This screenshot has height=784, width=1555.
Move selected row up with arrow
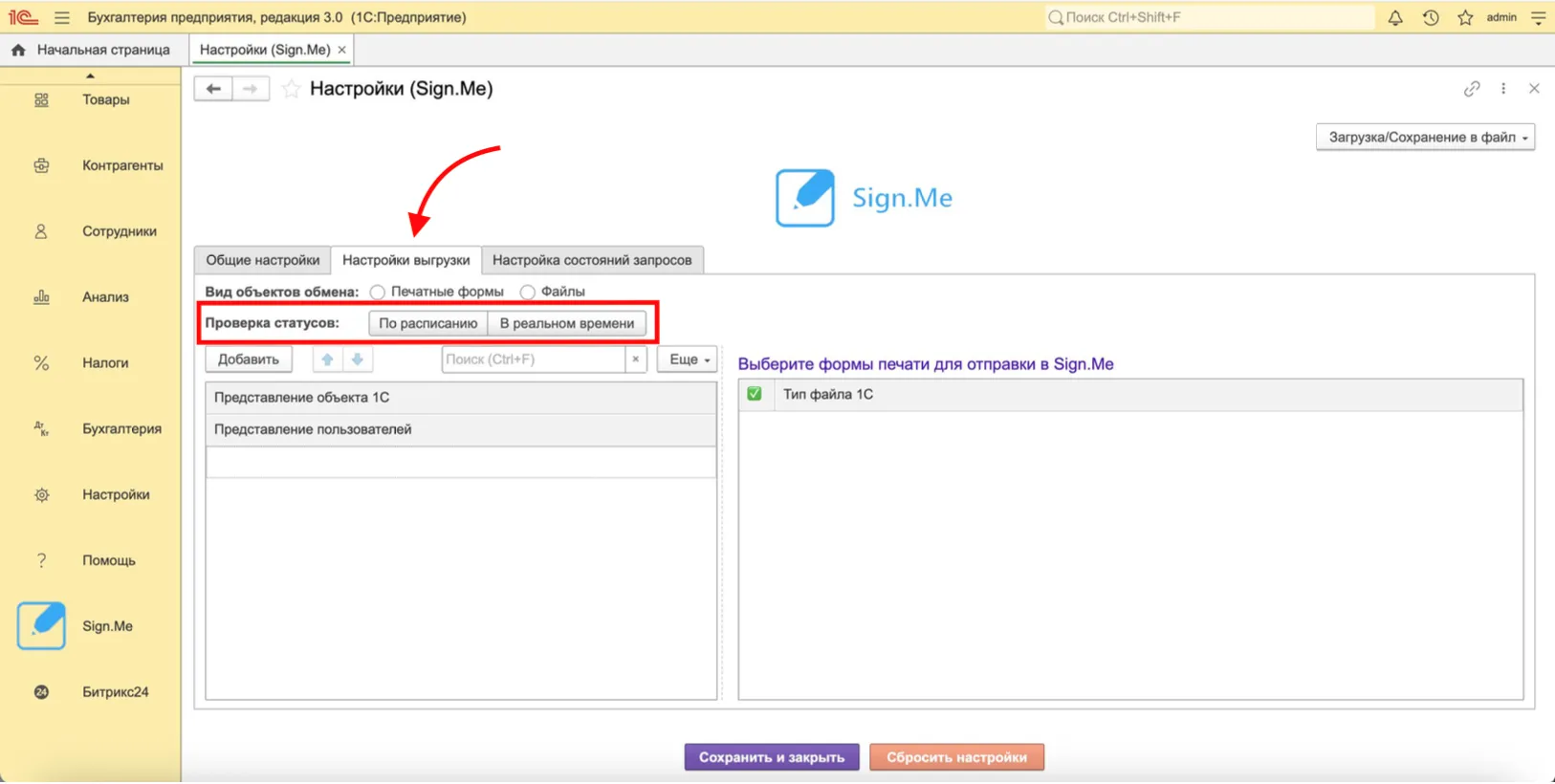point(327,359)
